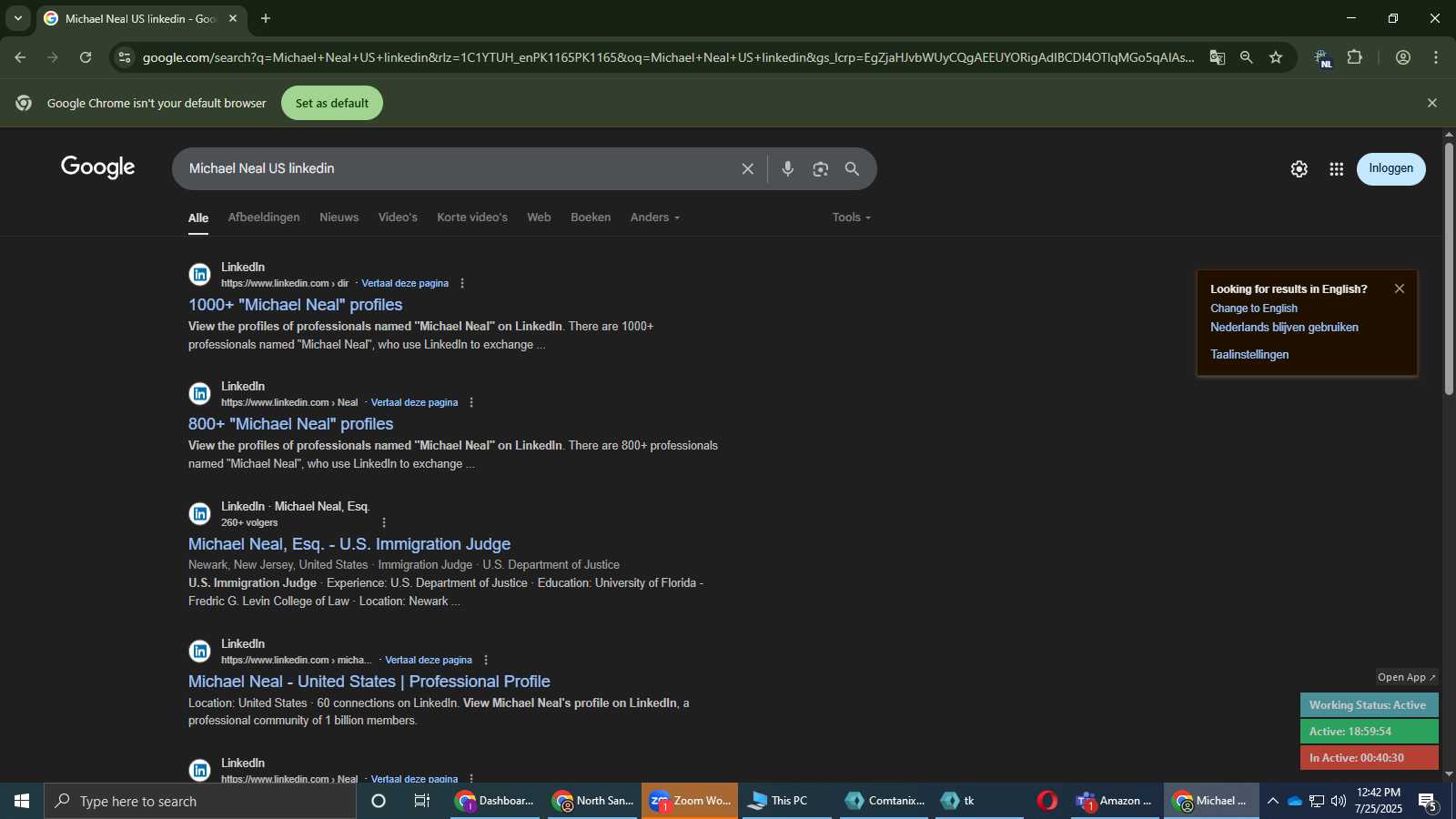
Task: Reload the current page
Action: tap(86, 57)
